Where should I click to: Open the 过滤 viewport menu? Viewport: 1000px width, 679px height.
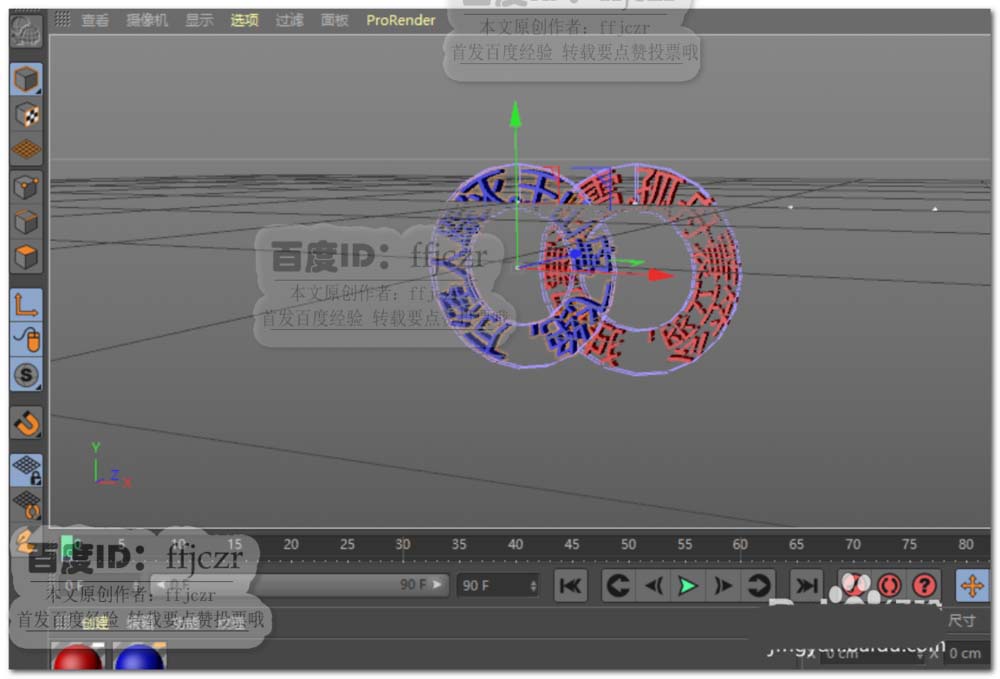tap(290, 20)
